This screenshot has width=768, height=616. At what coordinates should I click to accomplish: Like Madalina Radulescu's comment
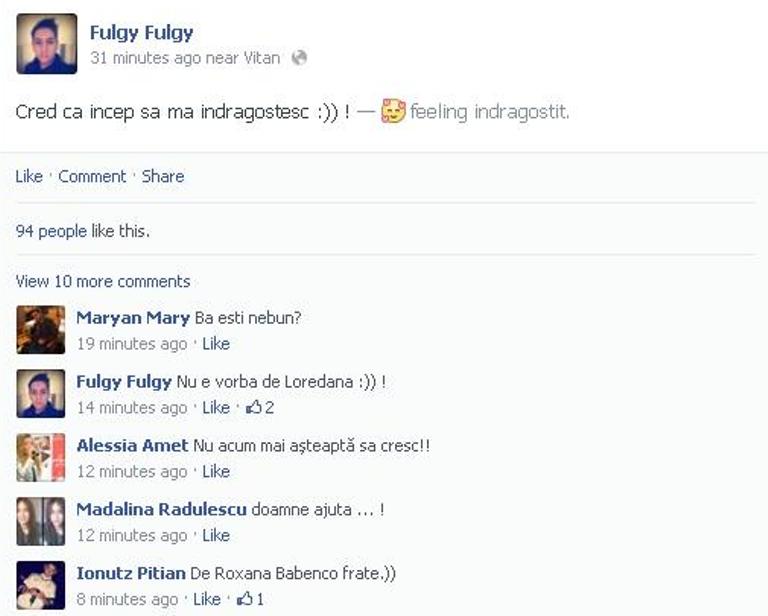point(216,535)
